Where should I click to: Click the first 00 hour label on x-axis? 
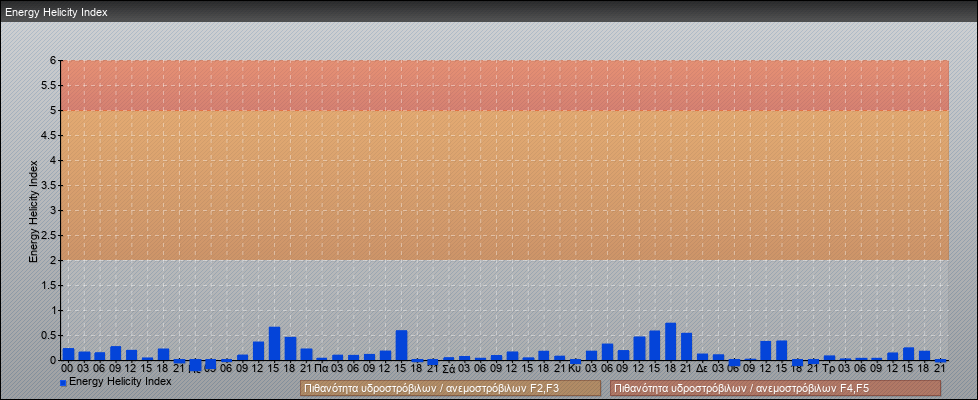pyautogui.click(x=68, y=369)
